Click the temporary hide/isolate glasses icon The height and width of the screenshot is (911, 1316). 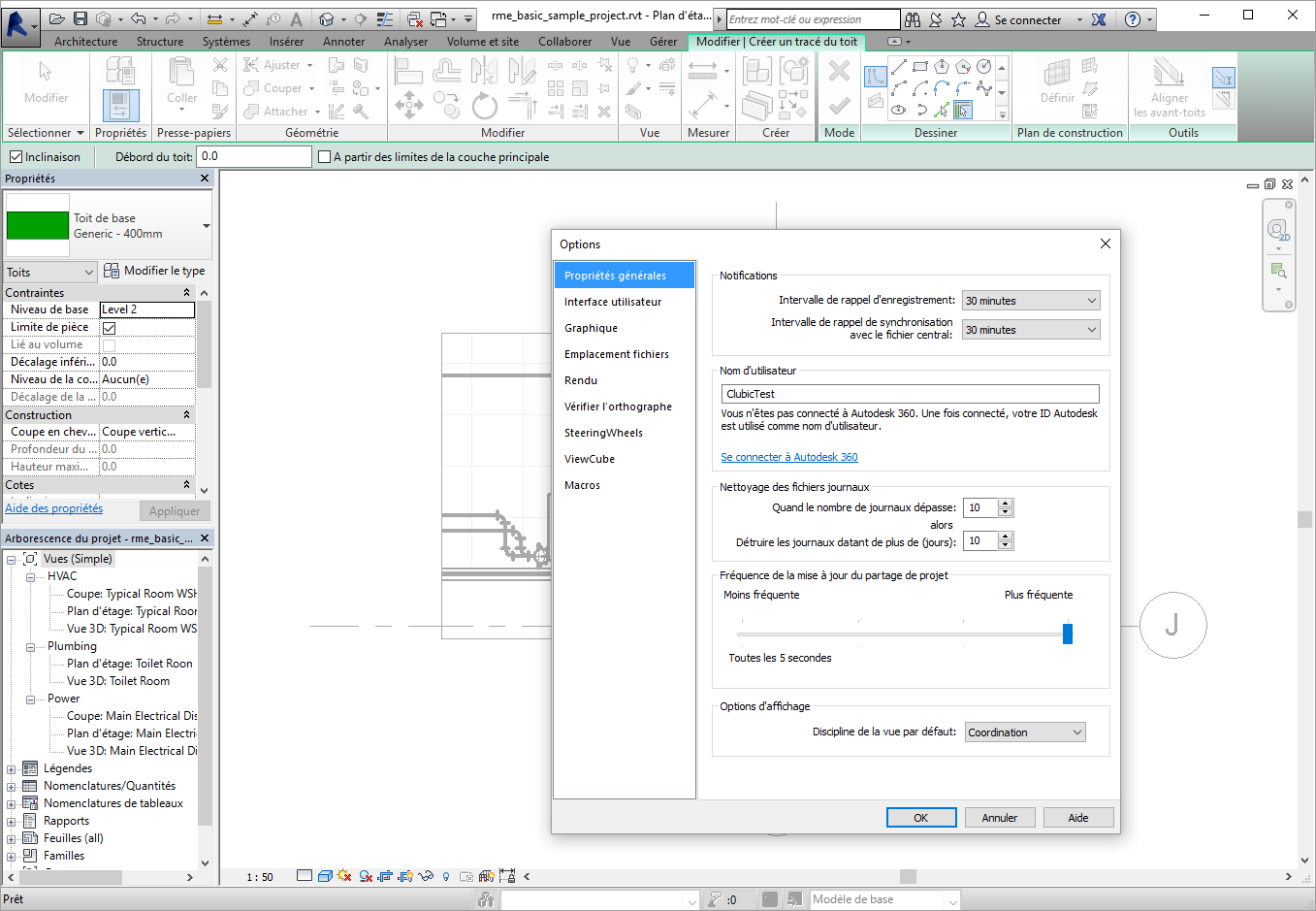click(x=426, y=876)
